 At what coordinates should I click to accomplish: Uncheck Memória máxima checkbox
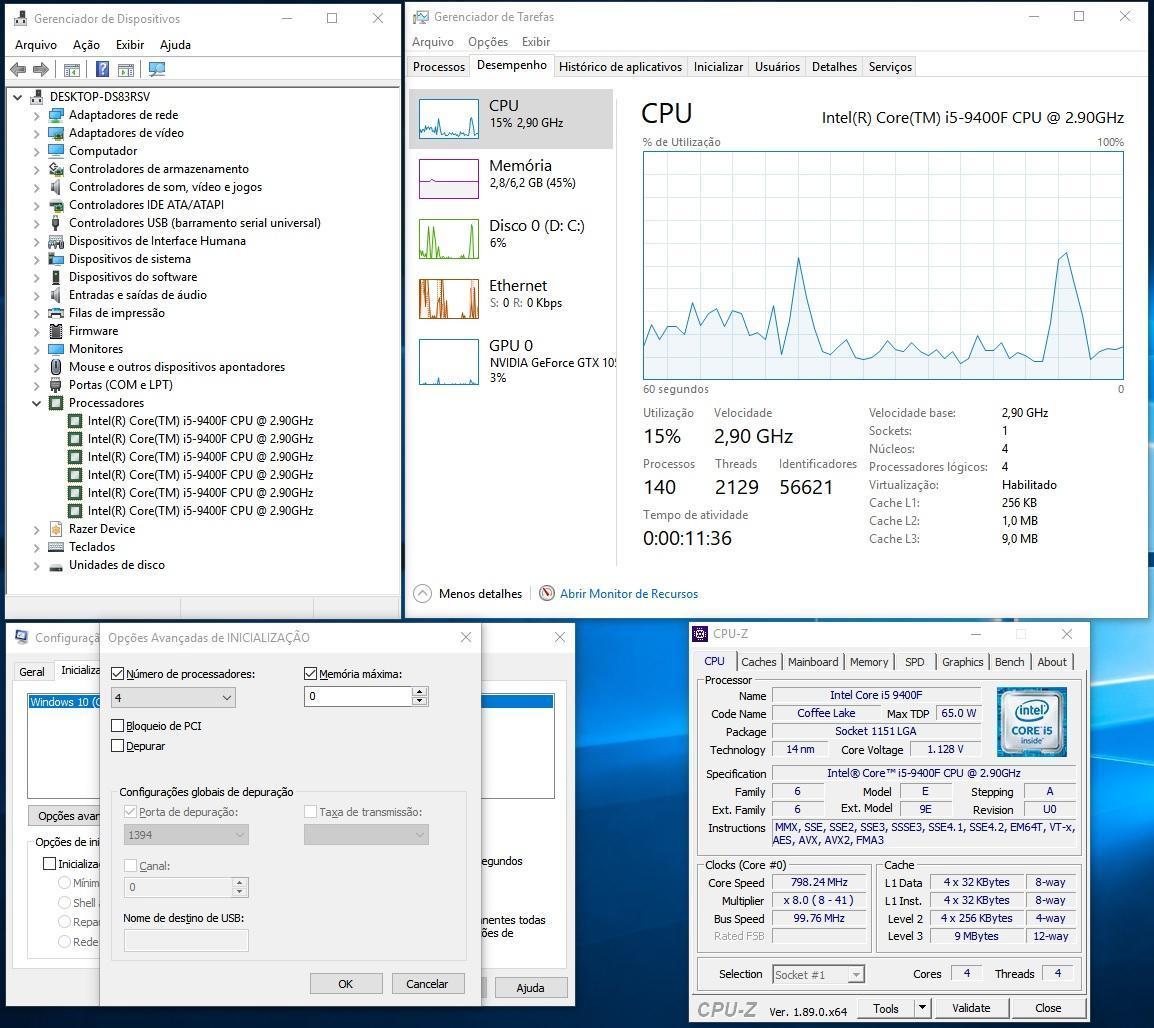(310, 674)
